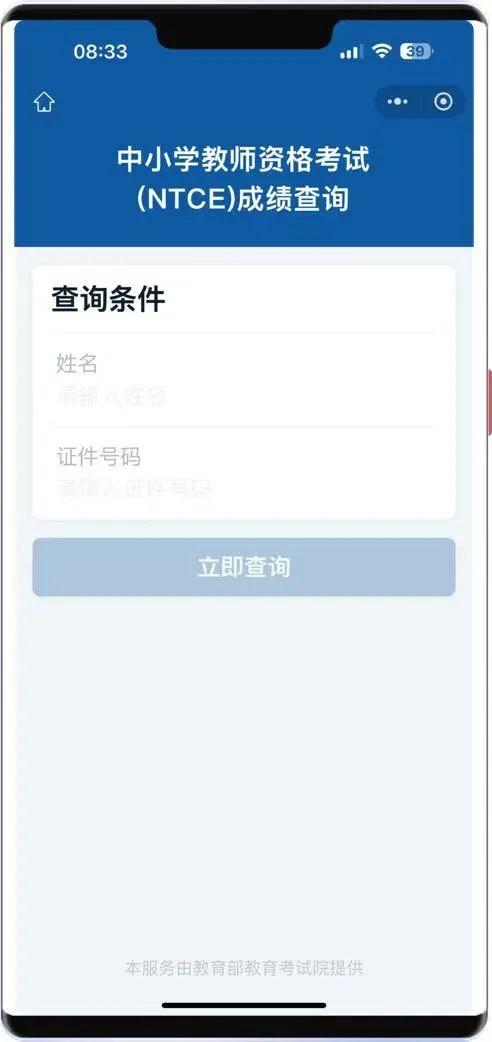
Task: Open the mini-program three-dots menu
Action: [398, 102]
